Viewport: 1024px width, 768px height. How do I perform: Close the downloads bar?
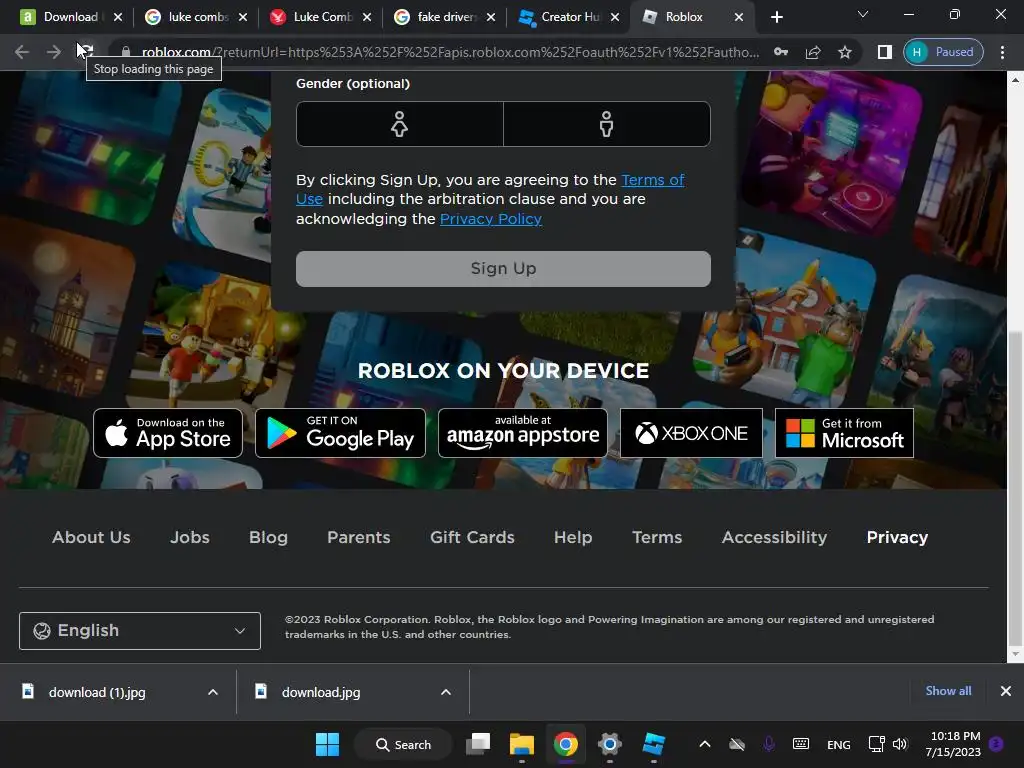1006,691
